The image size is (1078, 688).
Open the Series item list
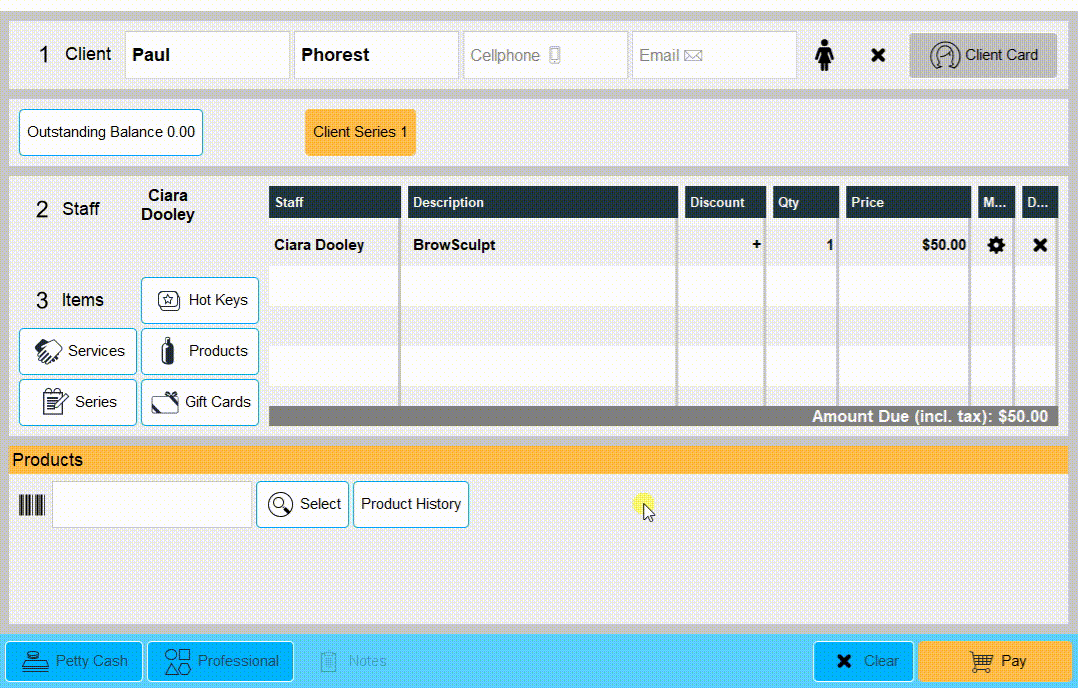click(78, 402)
